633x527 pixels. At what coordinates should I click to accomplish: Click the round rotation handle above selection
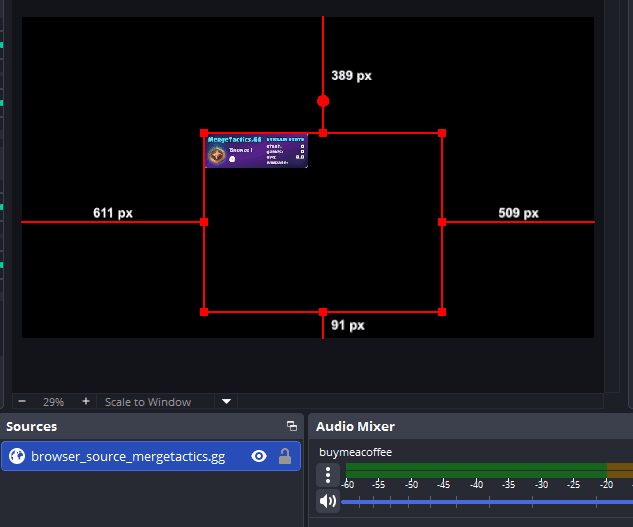click(x=323, y=101)
